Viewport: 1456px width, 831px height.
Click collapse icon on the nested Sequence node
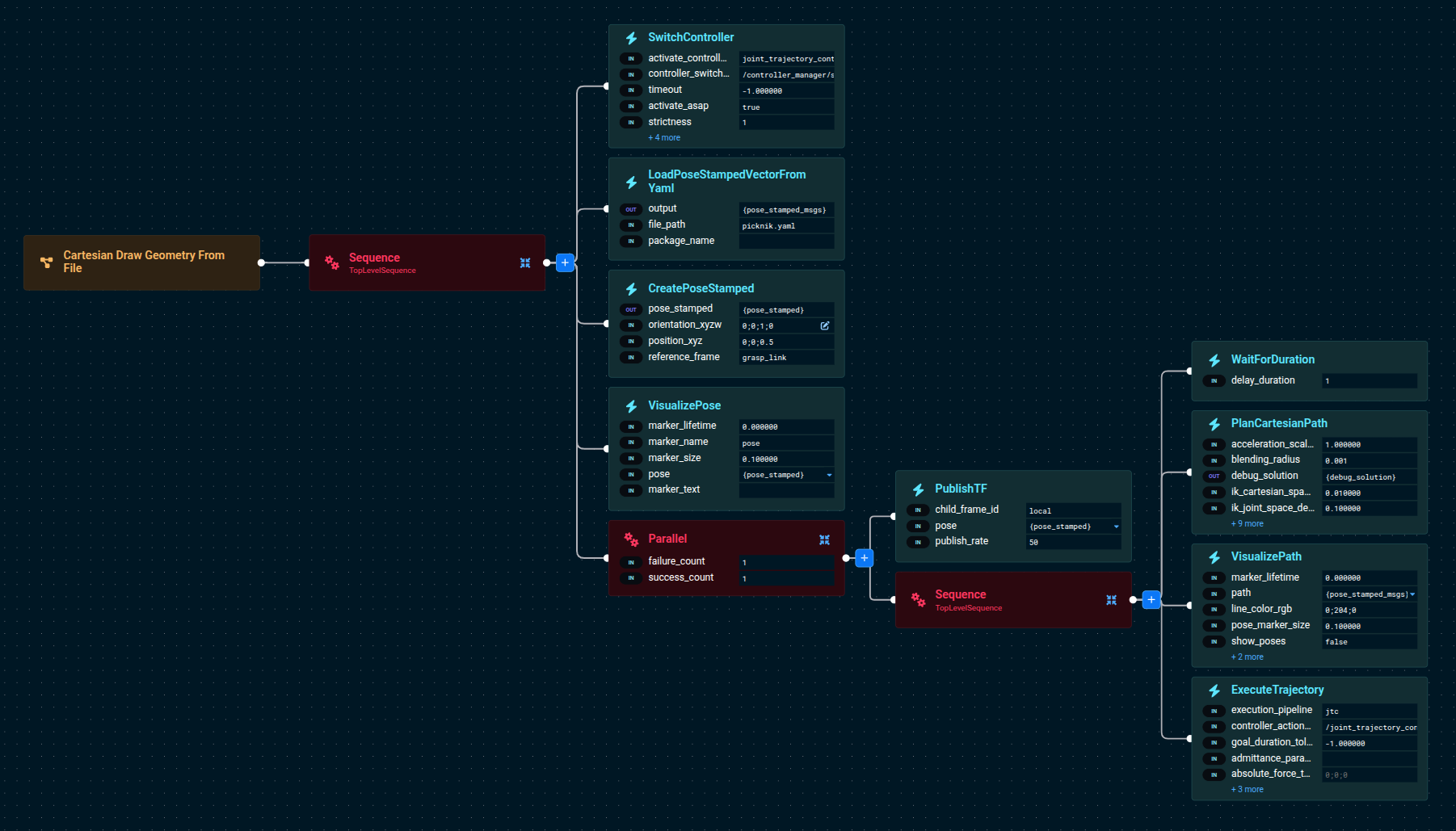pyautogui.click(x=1111, y=600)
